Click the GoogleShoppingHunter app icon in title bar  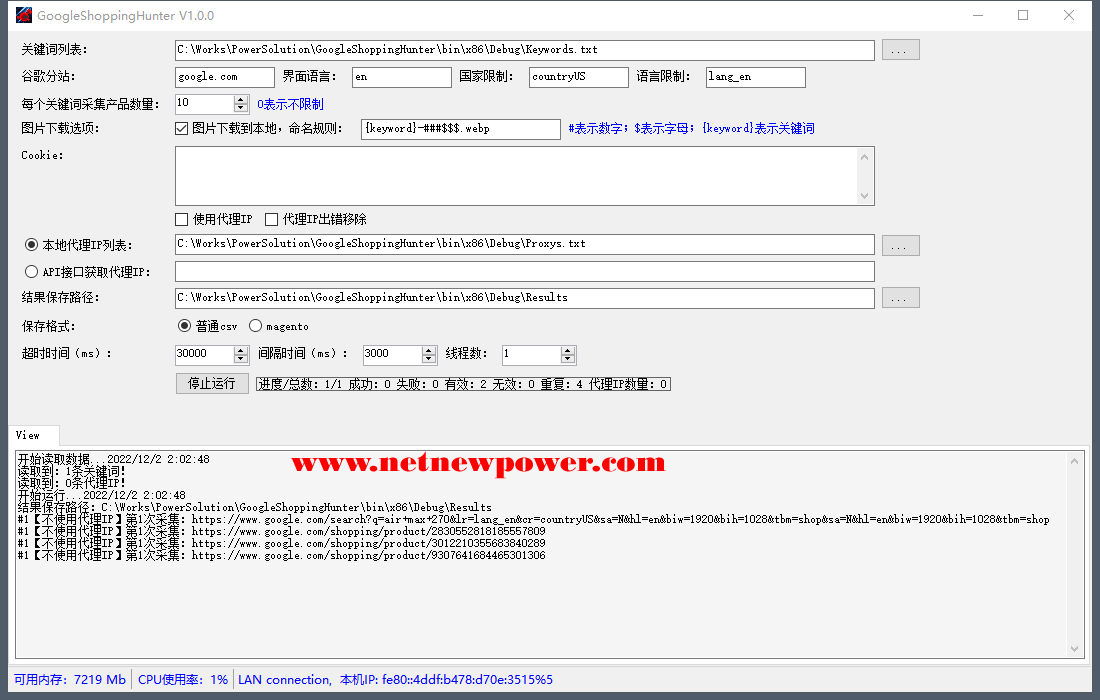[x=24, y=15]
